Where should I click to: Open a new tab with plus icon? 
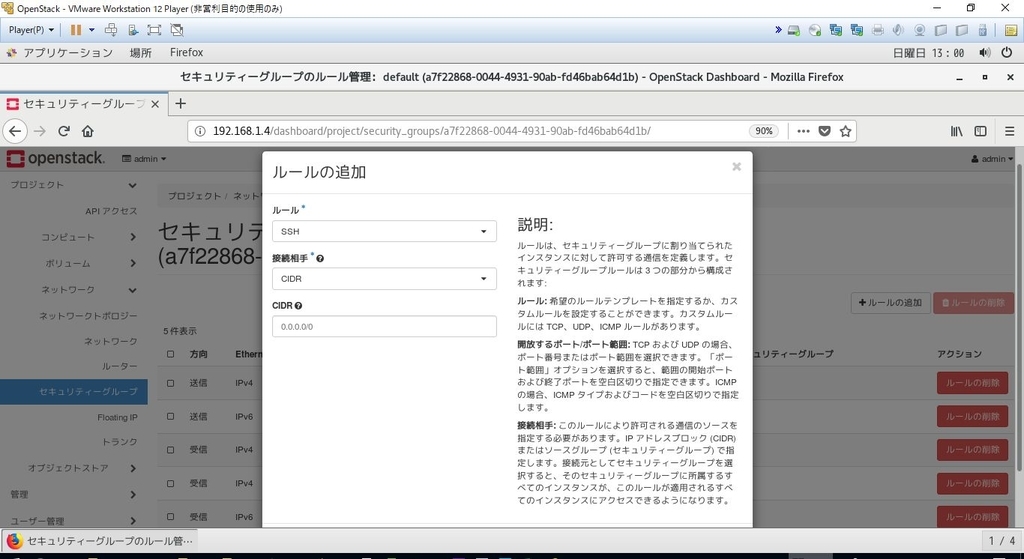pyautogui.click(x=181, y=103)
